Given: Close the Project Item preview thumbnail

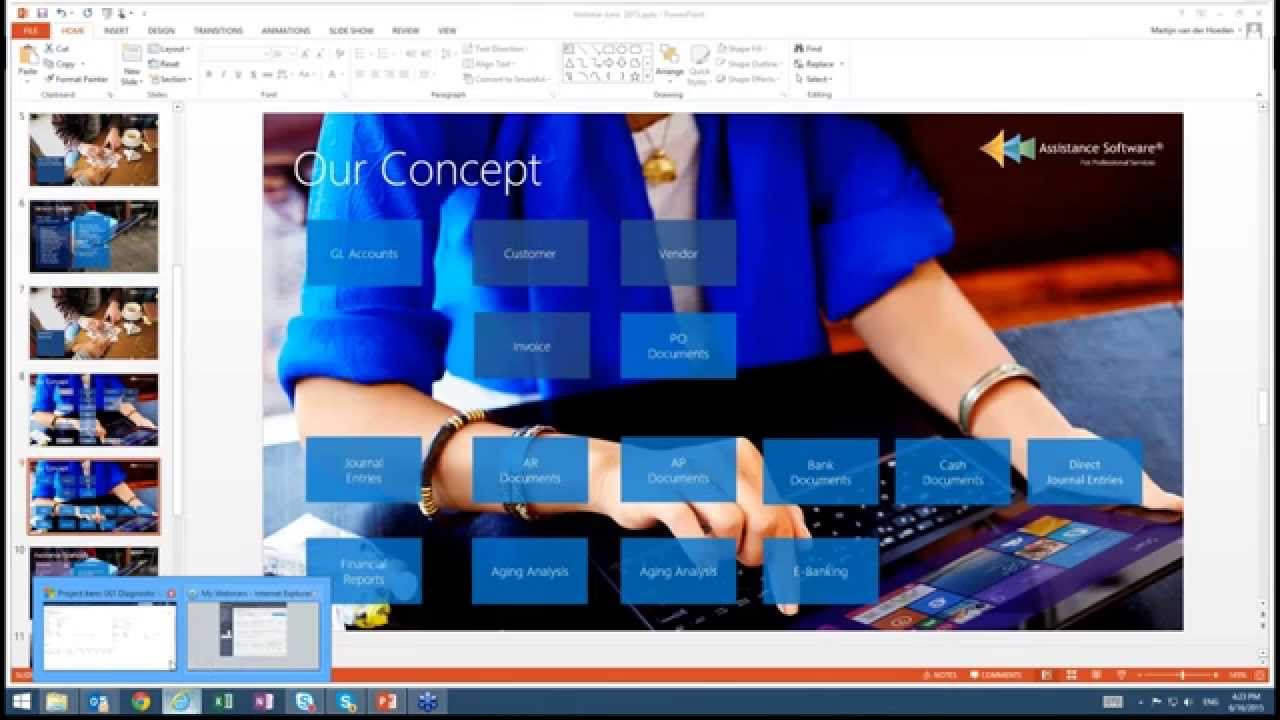Looking at the screenshot, I should point(171,594).
